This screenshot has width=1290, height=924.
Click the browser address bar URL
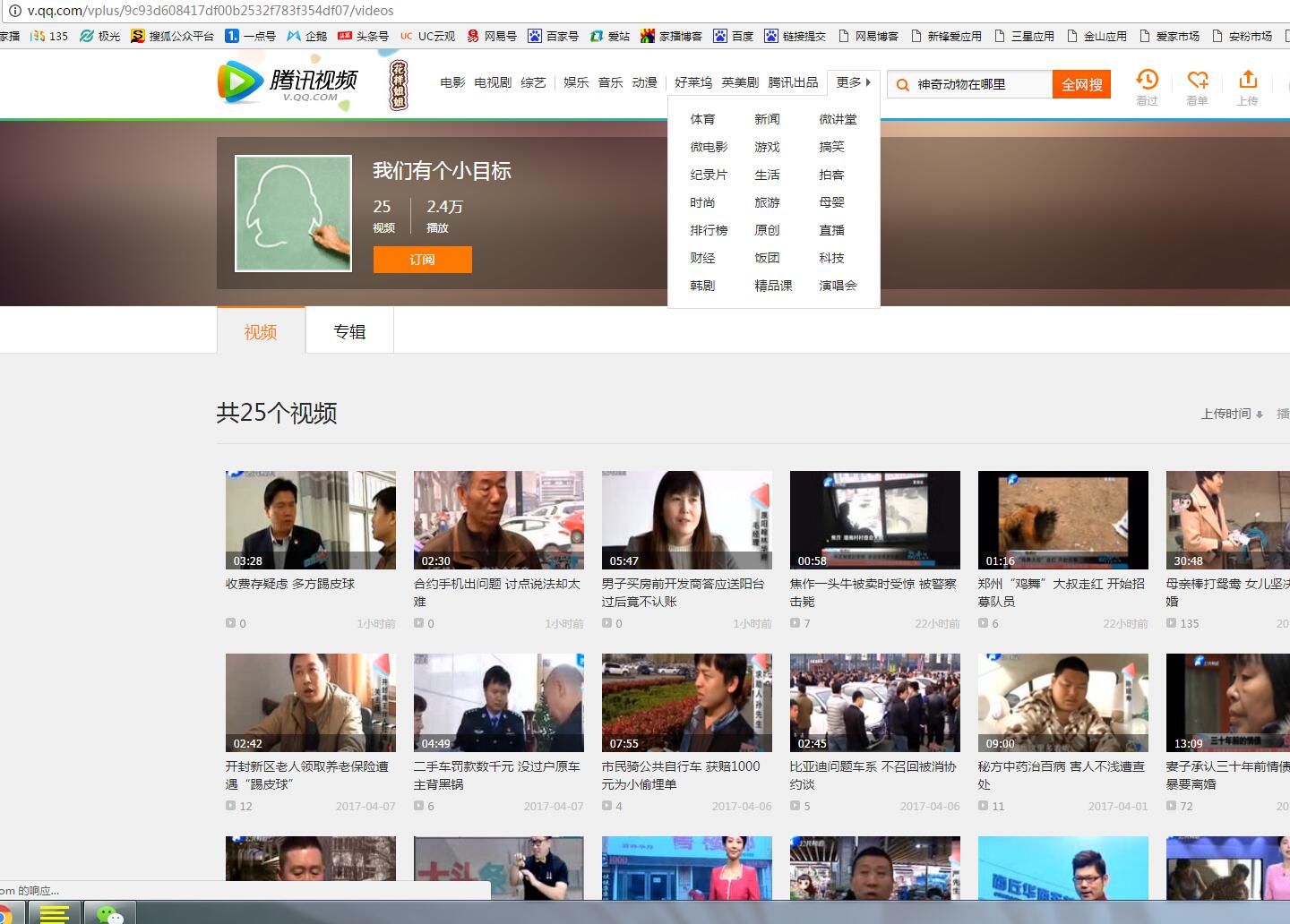[211, 11]
